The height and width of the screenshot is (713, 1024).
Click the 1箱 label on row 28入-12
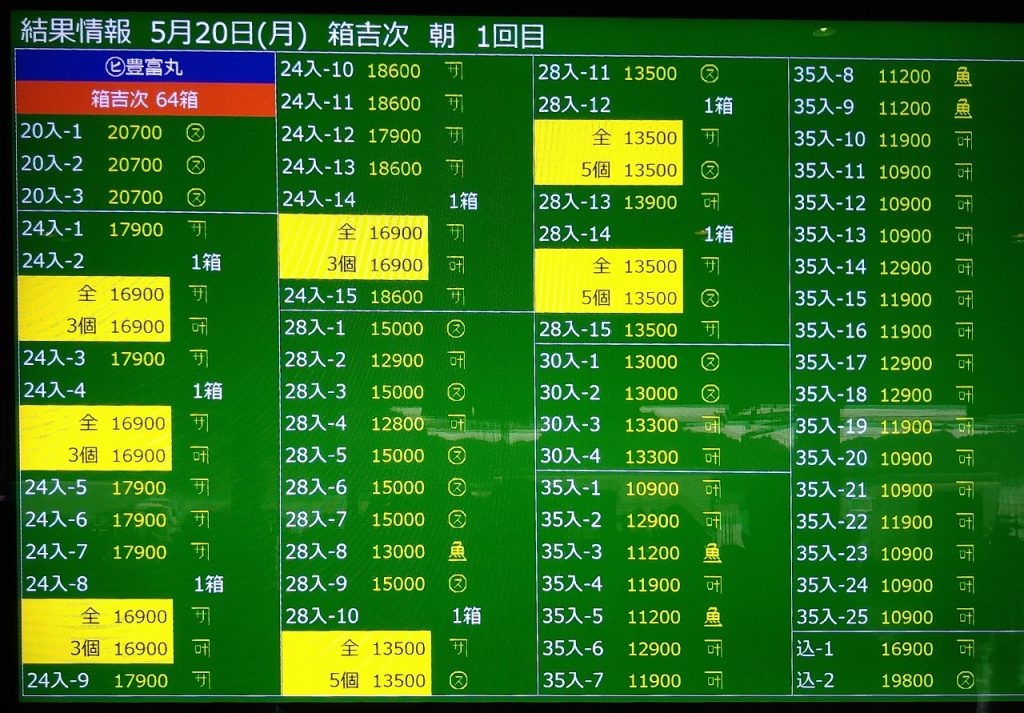pos(718,105)
